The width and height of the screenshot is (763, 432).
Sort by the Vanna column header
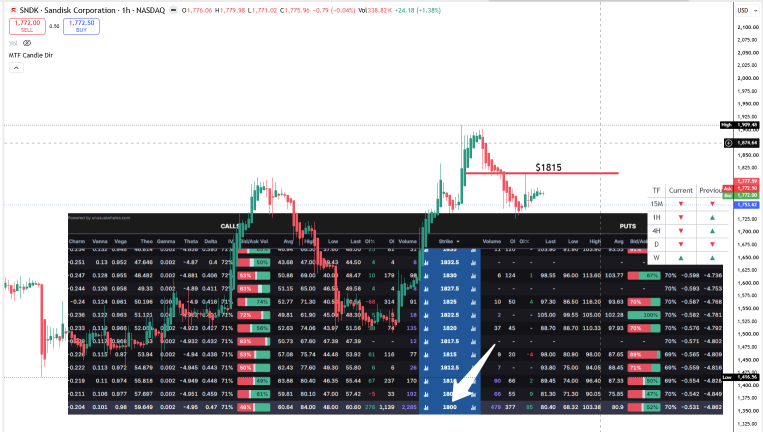[100, 241]
